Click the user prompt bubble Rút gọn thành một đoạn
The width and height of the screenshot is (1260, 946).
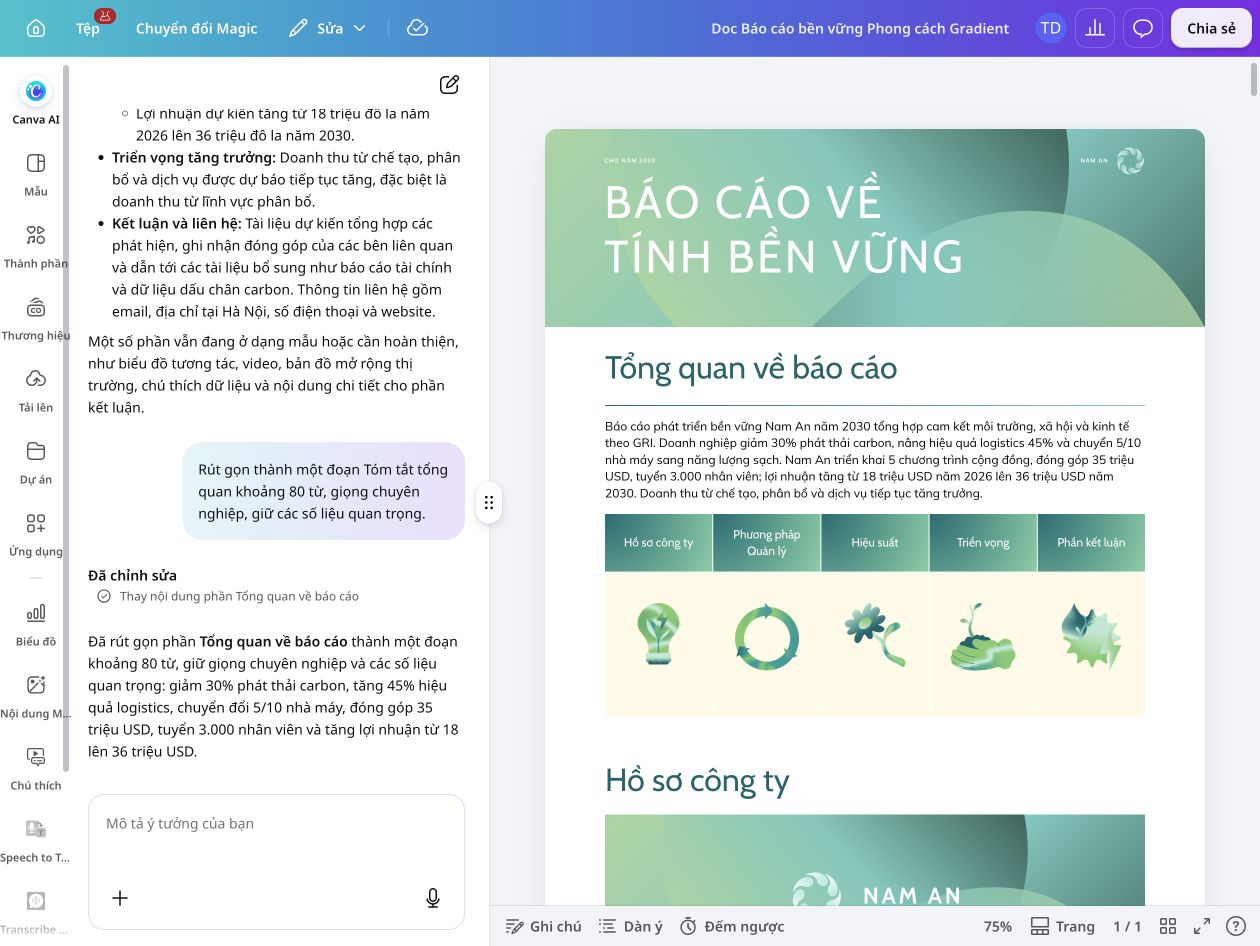click(323, 491)
